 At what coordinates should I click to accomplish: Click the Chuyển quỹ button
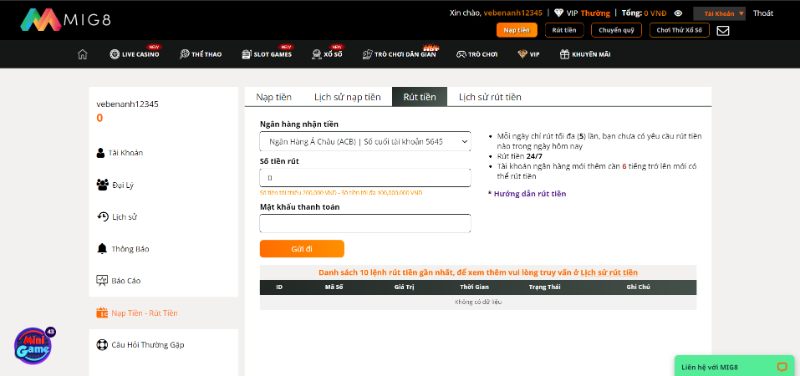click(616, 30)
